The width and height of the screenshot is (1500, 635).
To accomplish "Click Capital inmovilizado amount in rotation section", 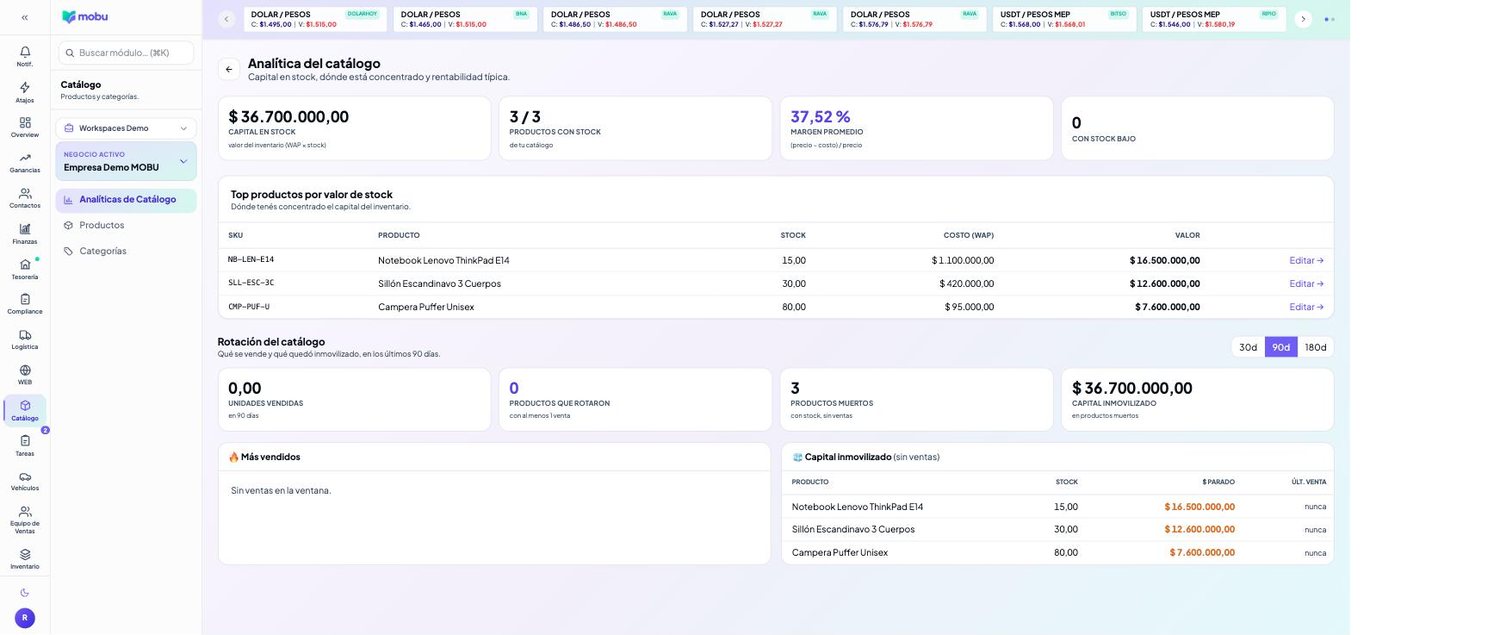I will coord(1132,388).
